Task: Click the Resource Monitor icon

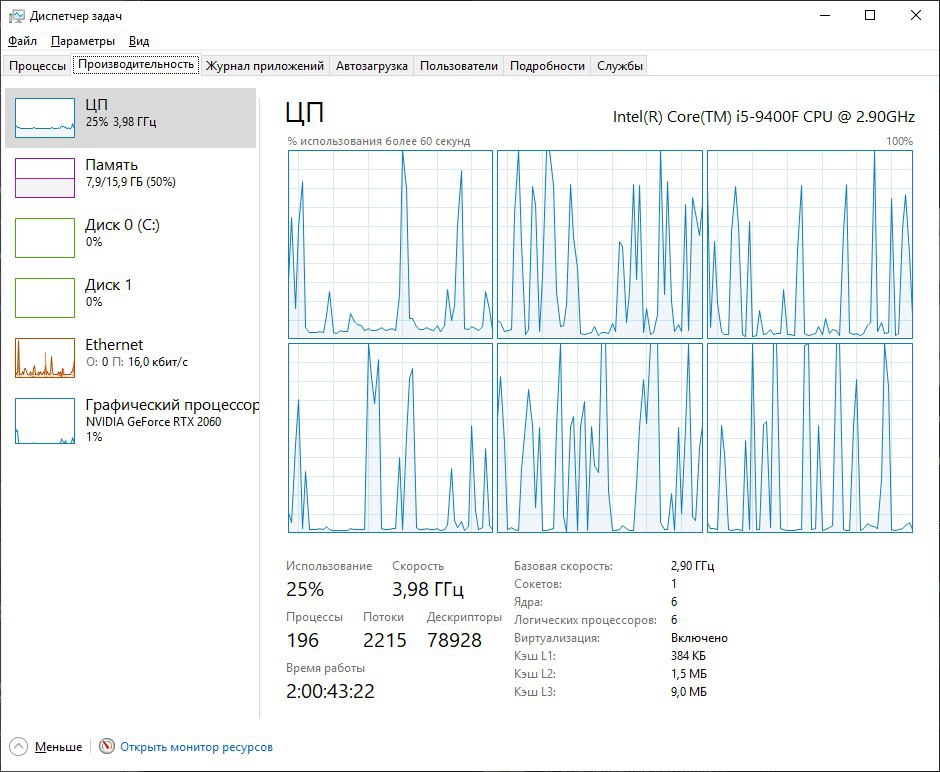Action: 107,747
